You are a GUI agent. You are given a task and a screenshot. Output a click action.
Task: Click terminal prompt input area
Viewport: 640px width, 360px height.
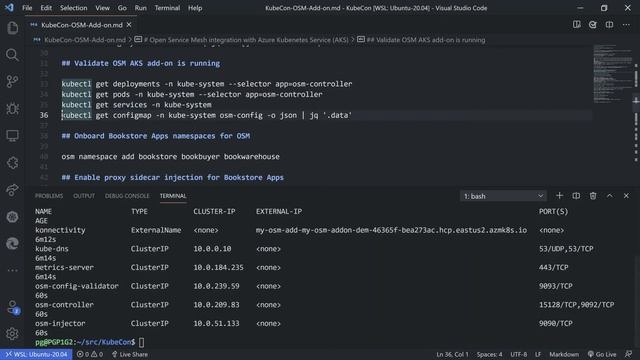[142, 342]
